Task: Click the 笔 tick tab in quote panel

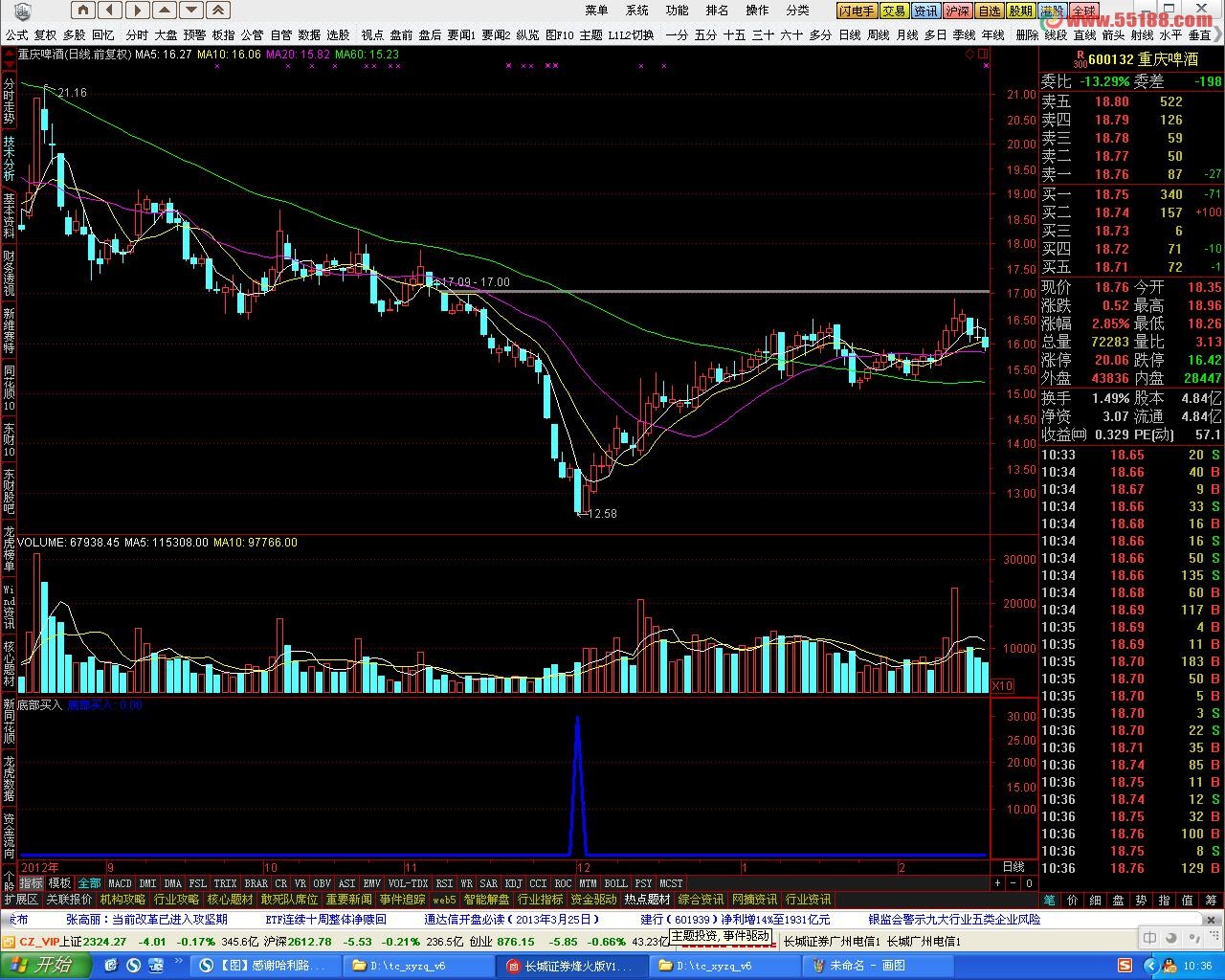Action: tap(1049, 900)
